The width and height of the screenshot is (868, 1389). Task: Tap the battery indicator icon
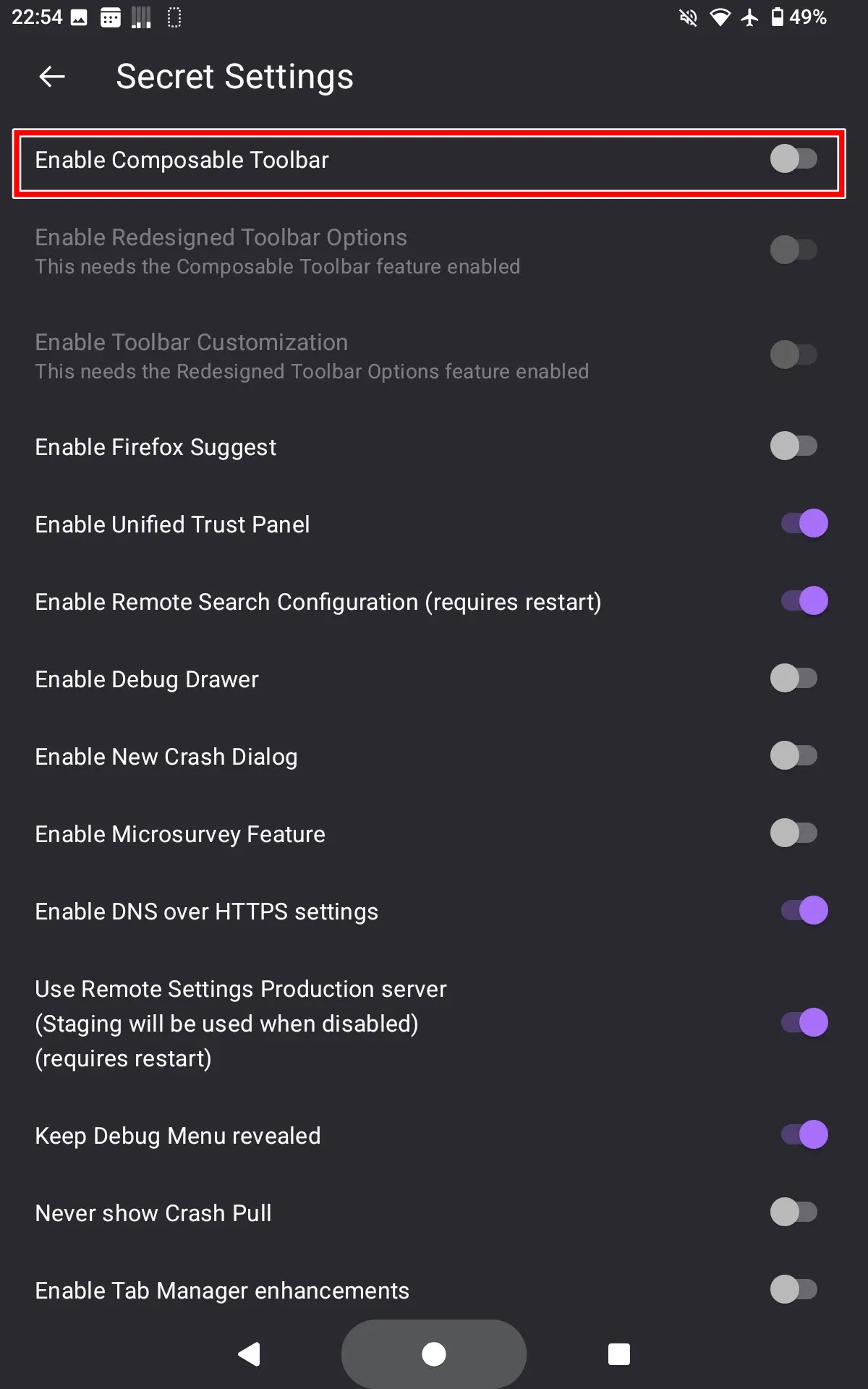(x=778, y=17)
